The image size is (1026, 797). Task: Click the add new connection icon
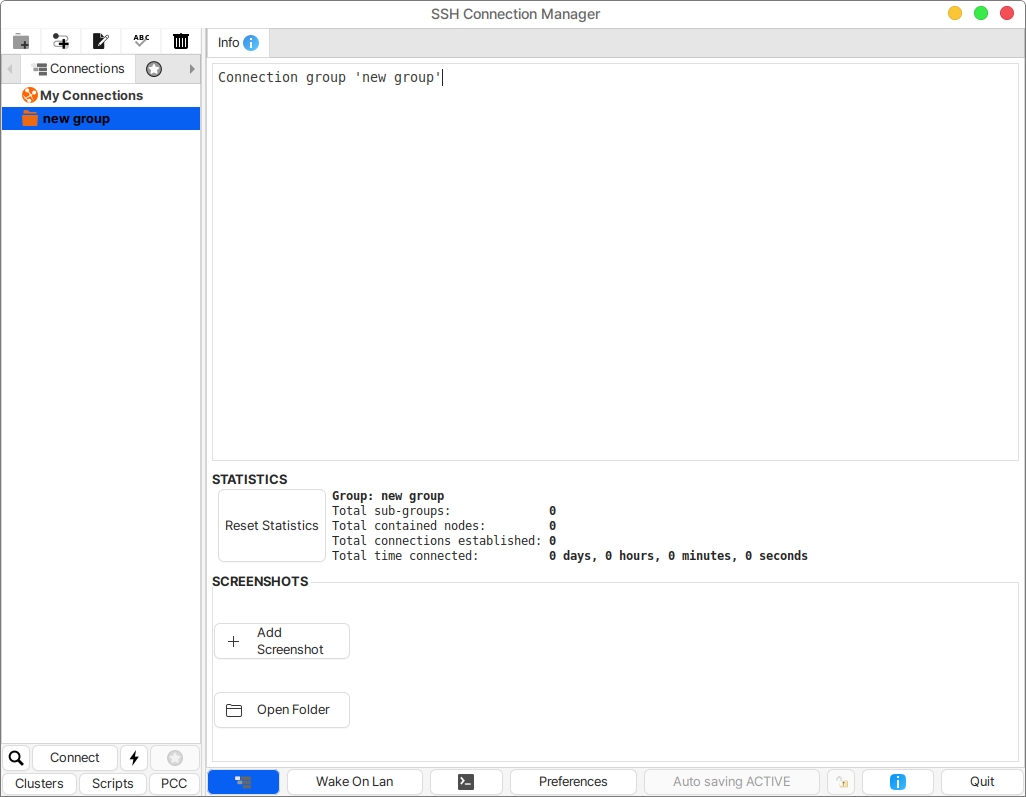tap(61, 41)
